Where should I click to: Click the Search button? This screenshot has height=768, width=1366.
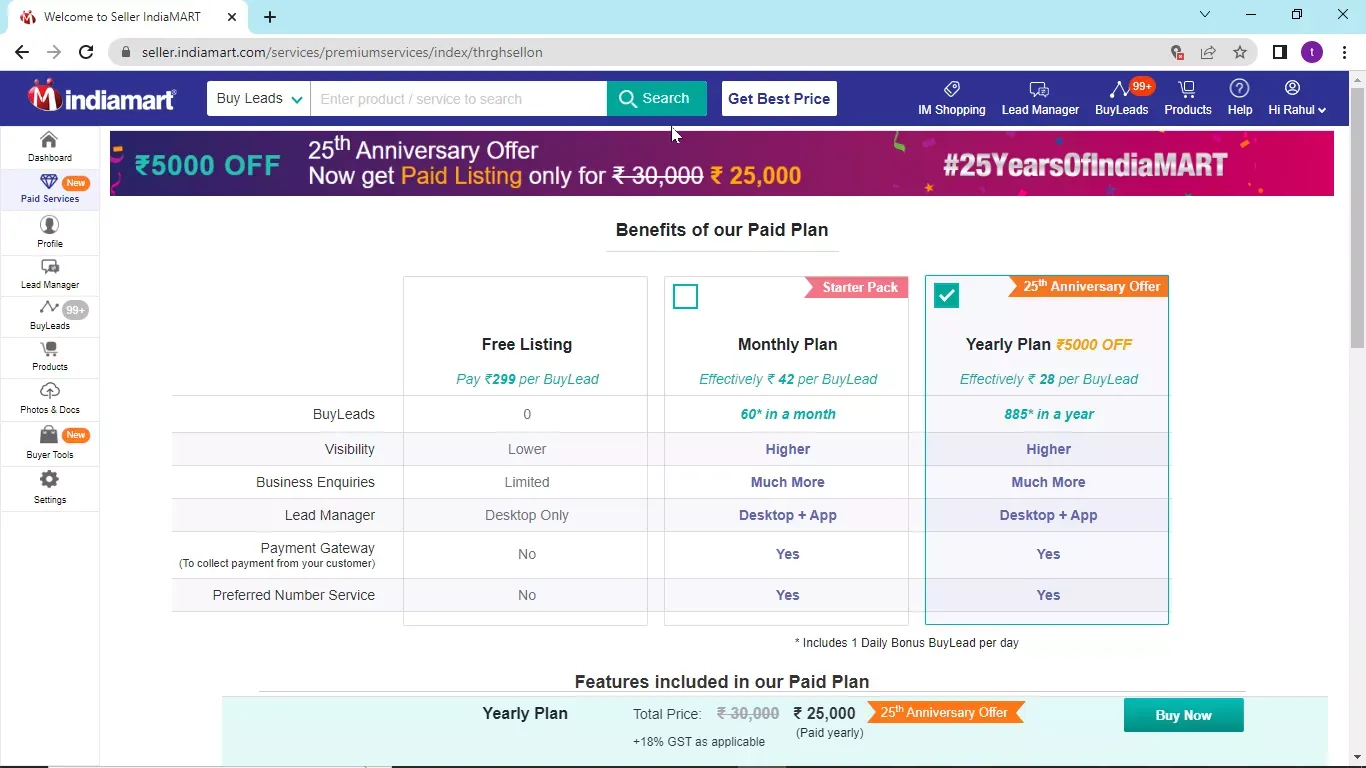[x=656, y=98]
